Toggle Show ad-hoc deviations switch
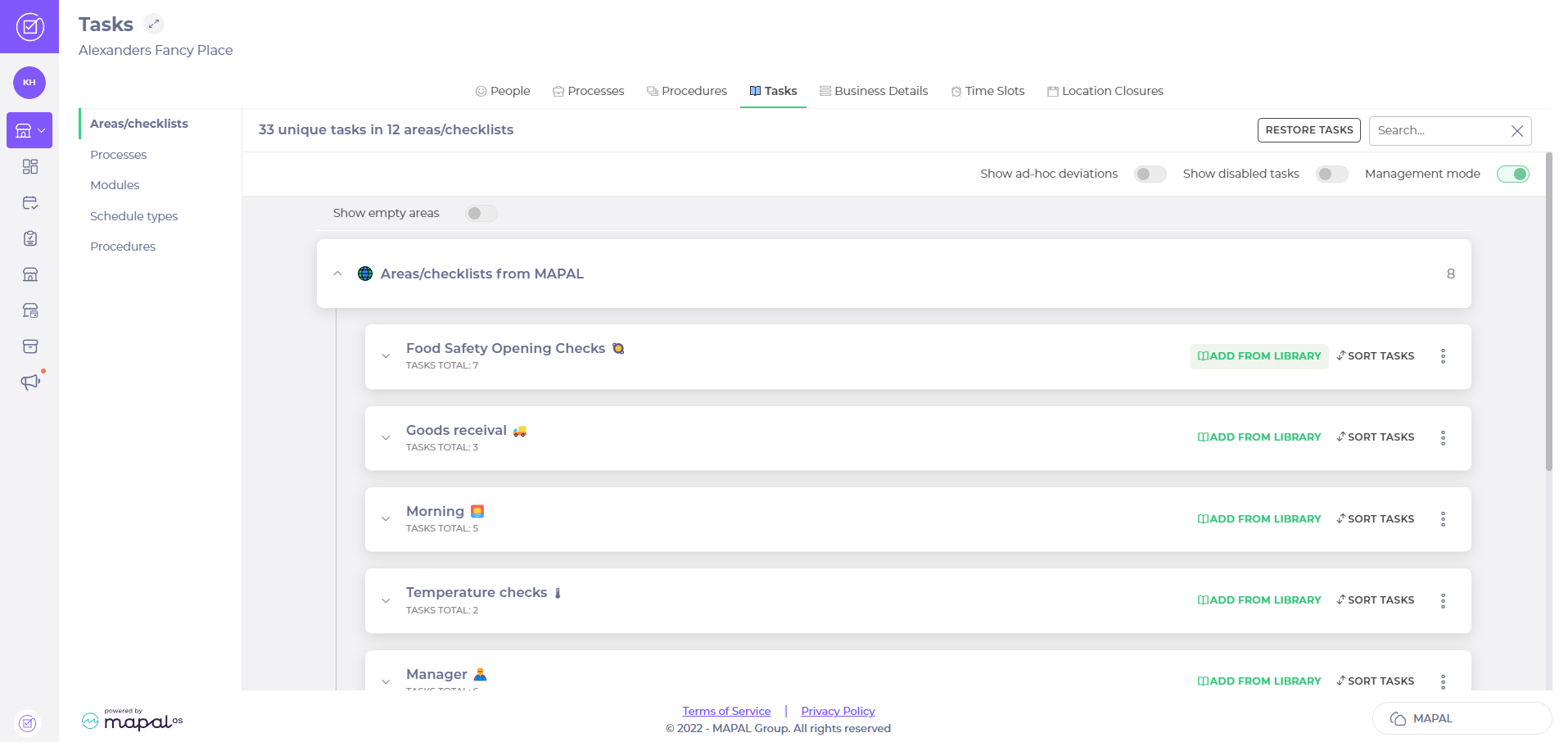 point(1150,174)
